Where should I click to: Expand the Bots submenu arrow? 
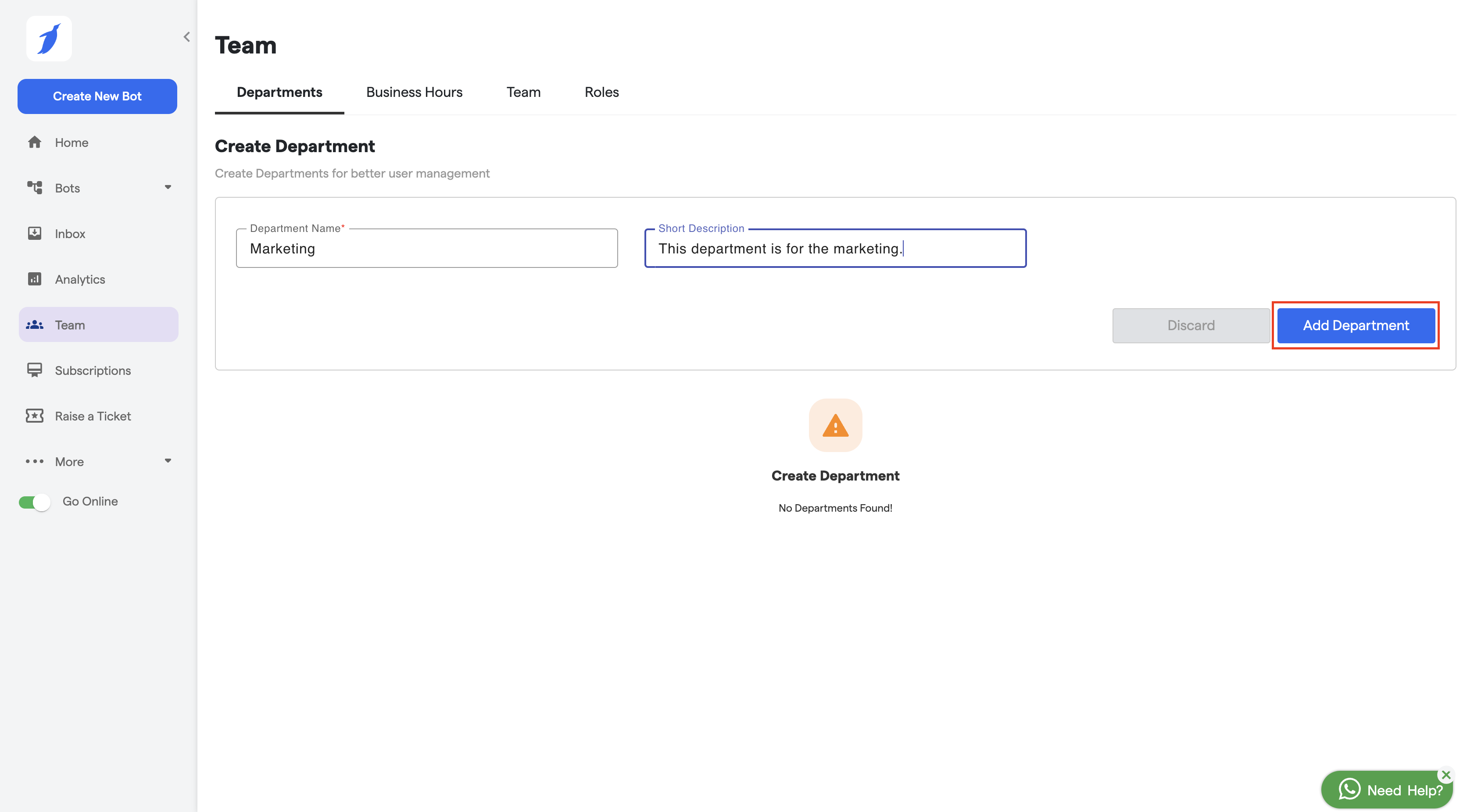pos(168,187)
